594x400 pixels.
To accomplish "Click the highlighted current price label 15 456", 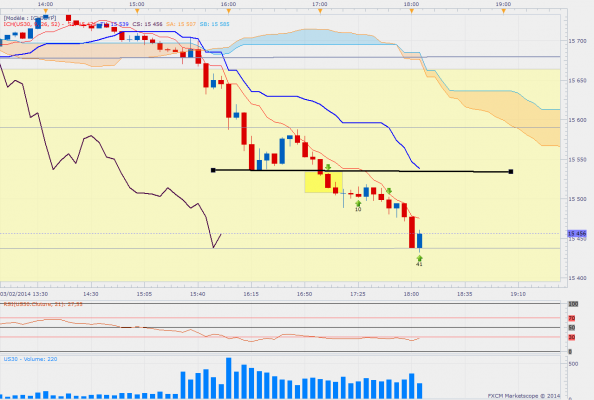I will 577,234.
